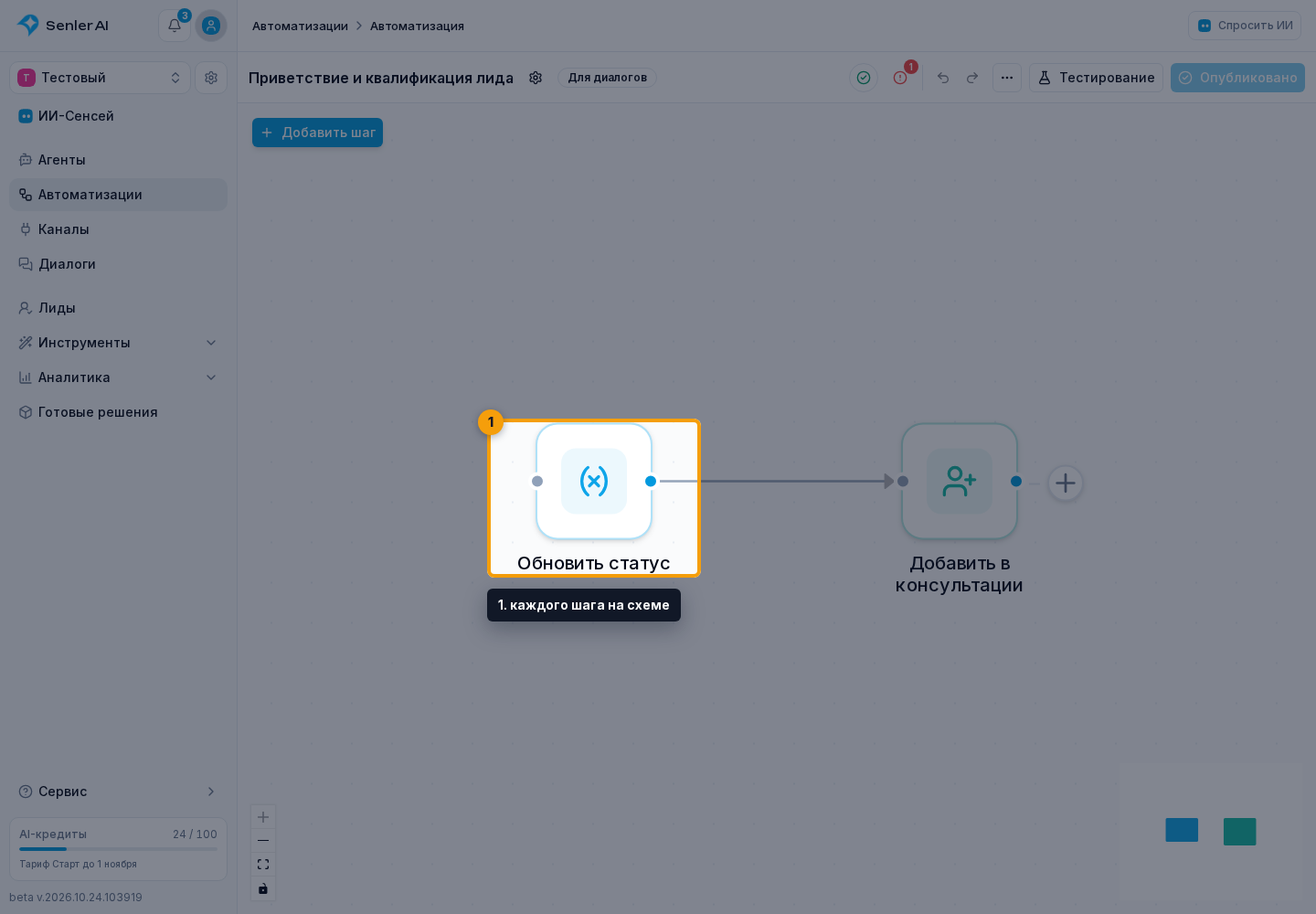Click the Опубликовано button
Viewport: 1316px width, 914px height.
tap(1237, 78)
